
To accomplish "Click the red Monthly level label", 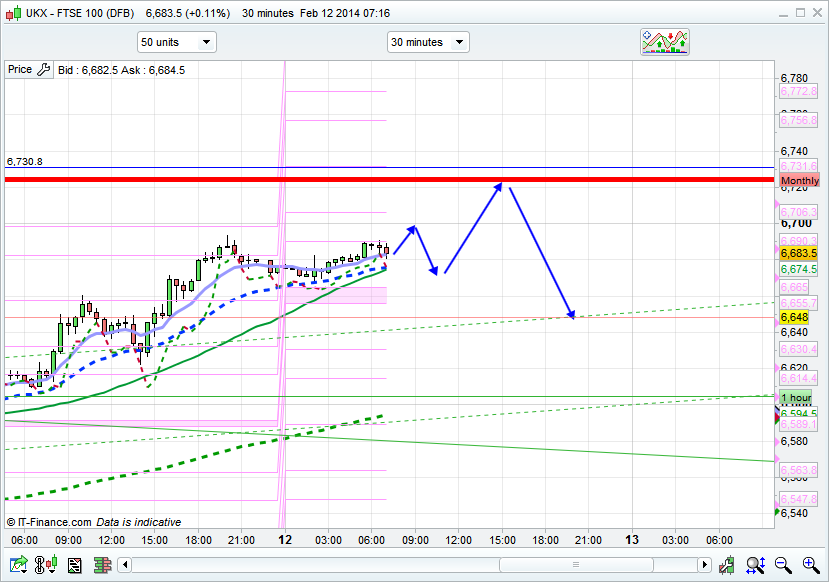I will (x=799, y=181).
